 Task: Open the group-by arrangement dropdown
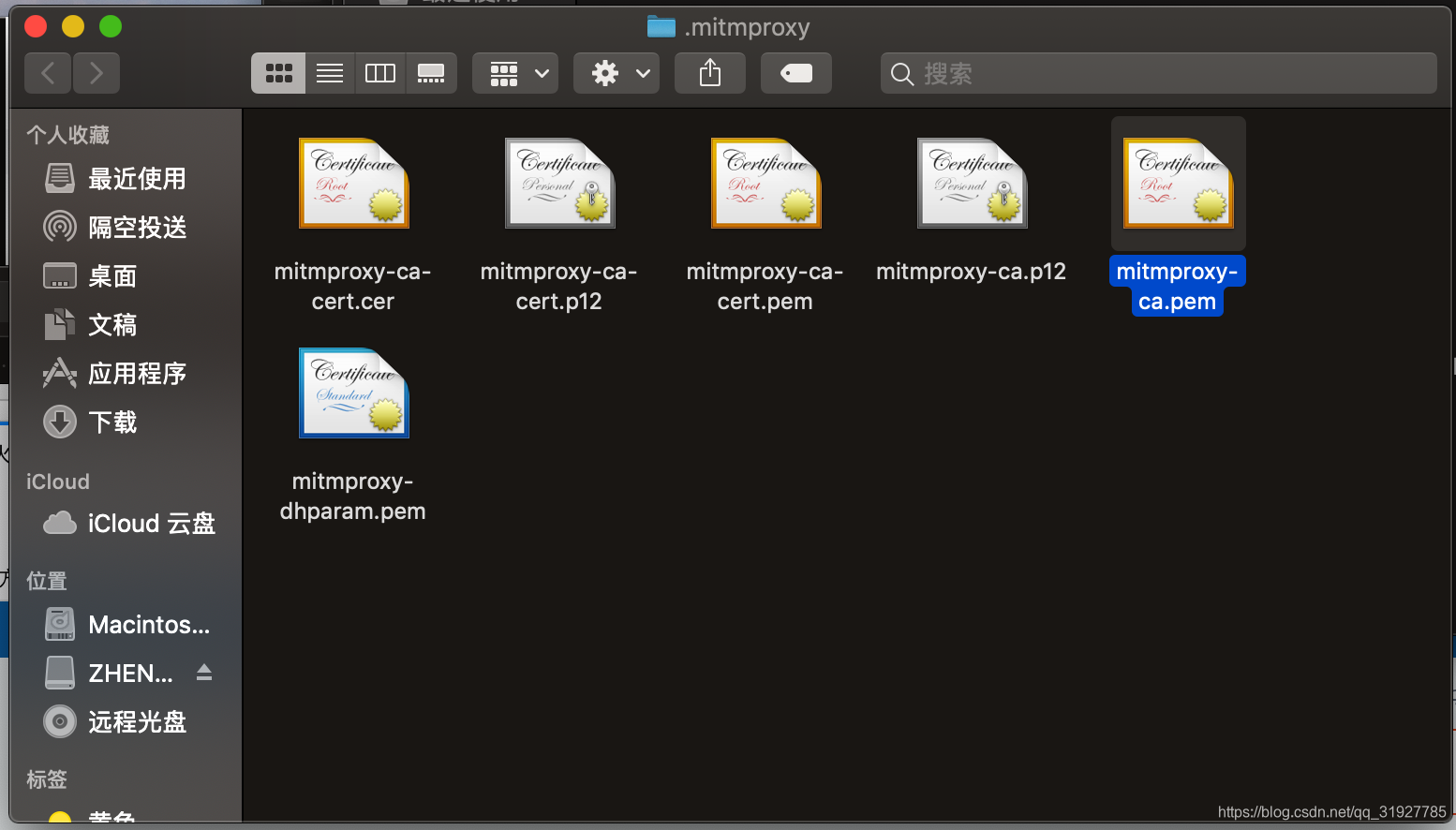(515, 73)
